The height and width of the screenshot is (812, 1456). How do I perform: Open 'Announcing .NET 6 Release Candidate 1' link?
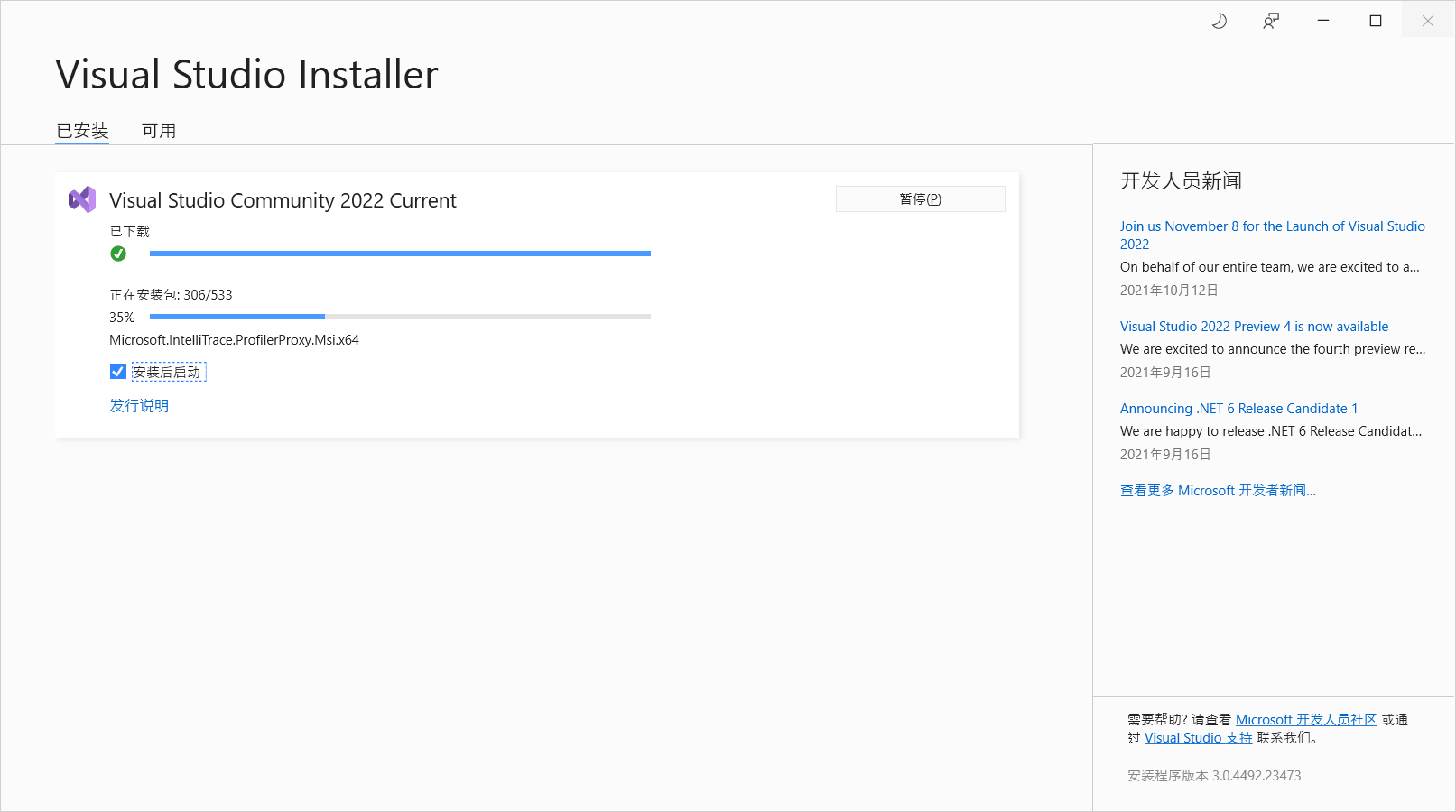[x=1239, y=409]
